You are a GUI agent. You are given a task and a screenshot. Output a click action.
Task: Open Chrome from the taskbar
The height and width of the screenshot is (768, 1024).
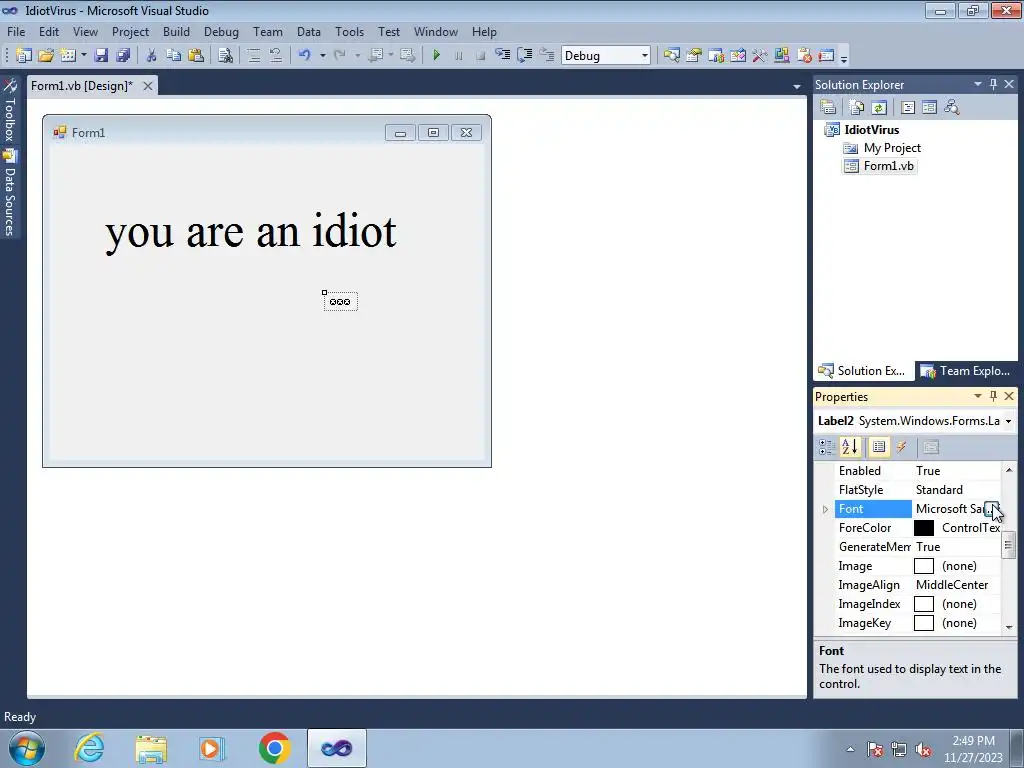pos(274,748)
